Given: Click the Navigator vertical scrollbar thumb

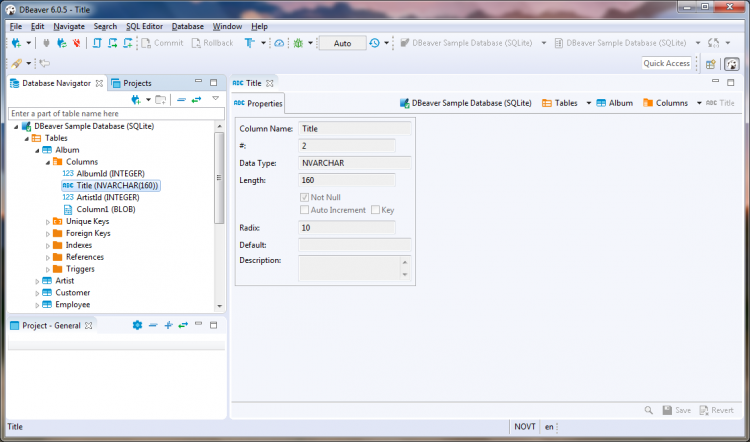Looking at the screenshot, I should point(220,178).
